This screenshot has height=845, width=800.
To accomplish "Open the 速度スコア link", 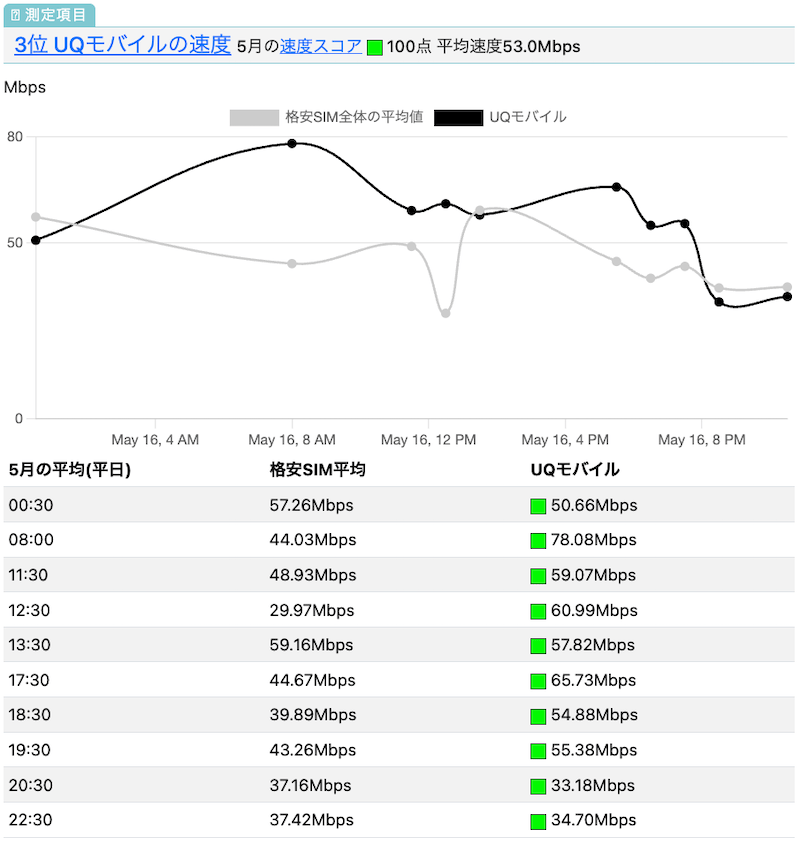I will [321, 46].
